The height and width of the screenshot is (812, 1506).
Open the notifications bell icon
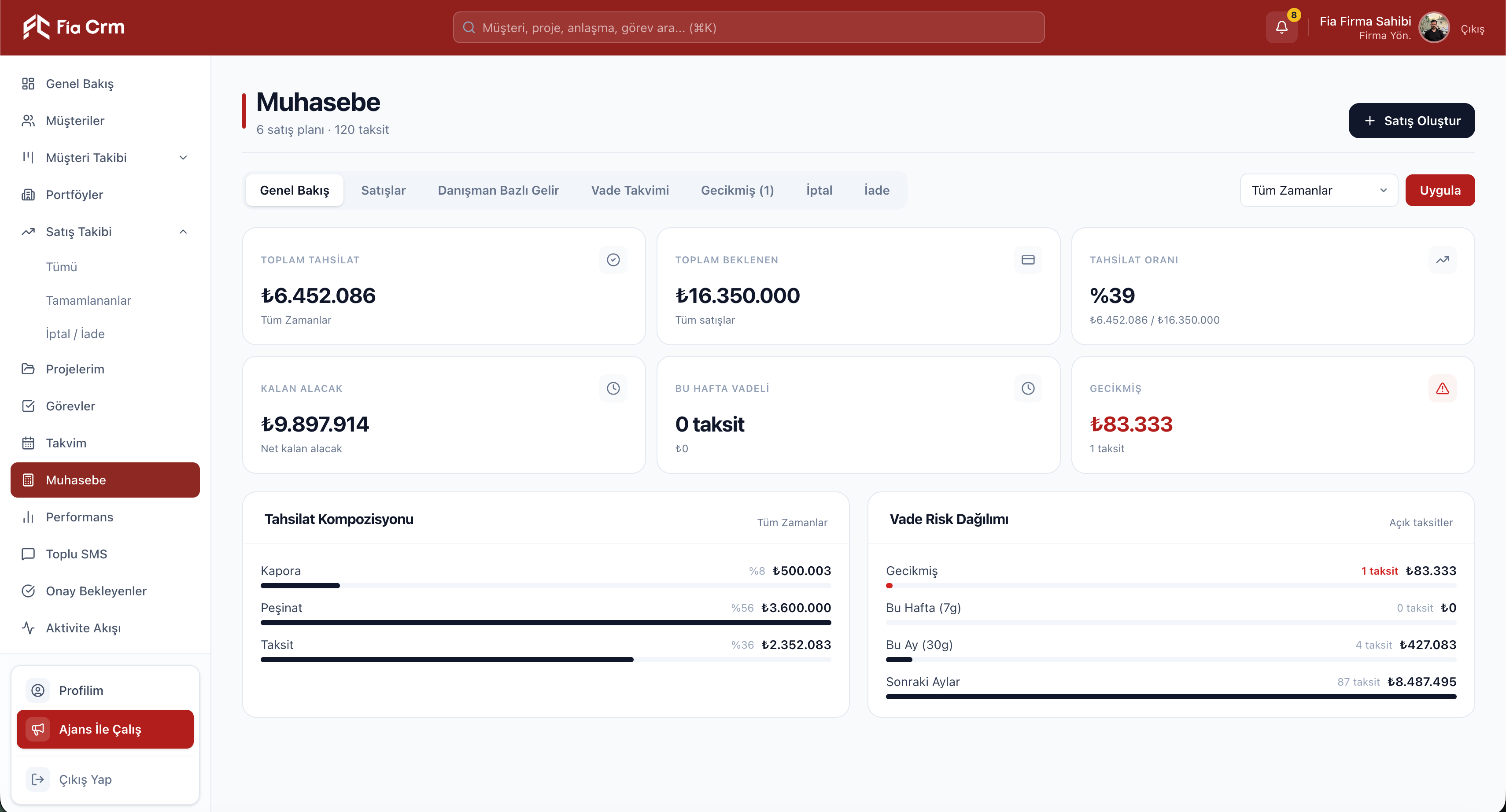(1281, 27)
